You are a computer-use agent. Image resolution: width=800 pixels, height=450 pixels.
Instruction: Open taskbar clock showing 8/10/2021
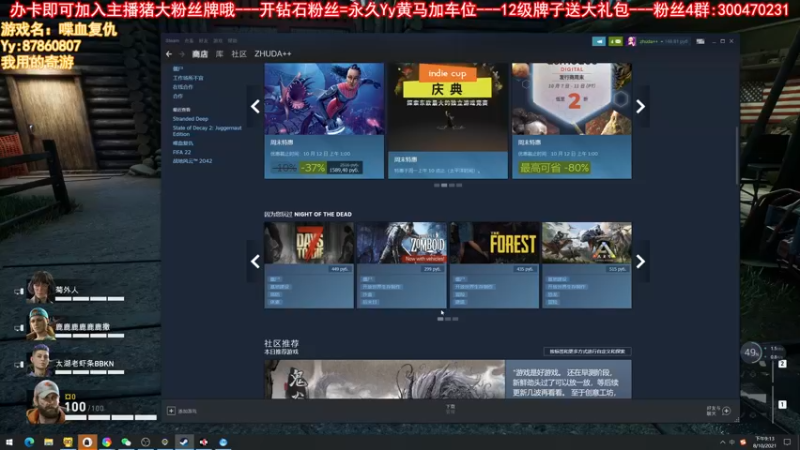click(x=764, y=442)
